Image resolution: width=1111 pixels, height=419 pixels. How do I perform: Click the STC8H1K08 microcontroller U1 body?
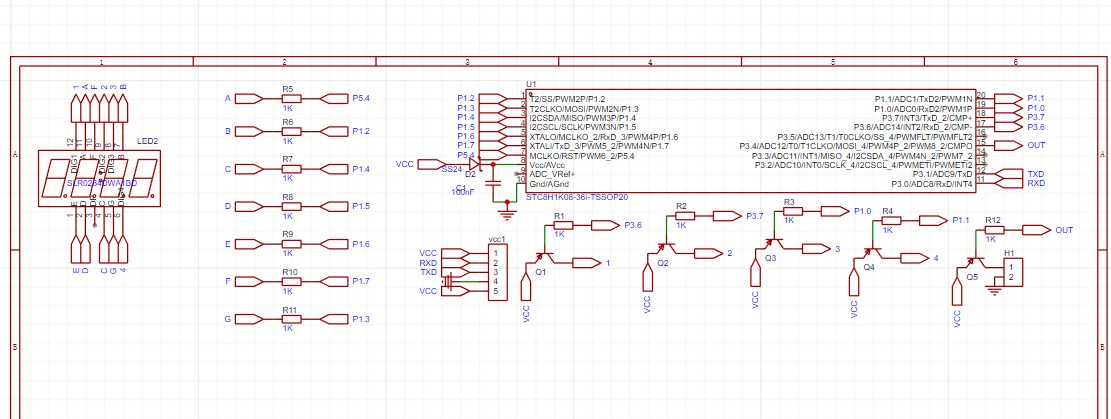750,140
